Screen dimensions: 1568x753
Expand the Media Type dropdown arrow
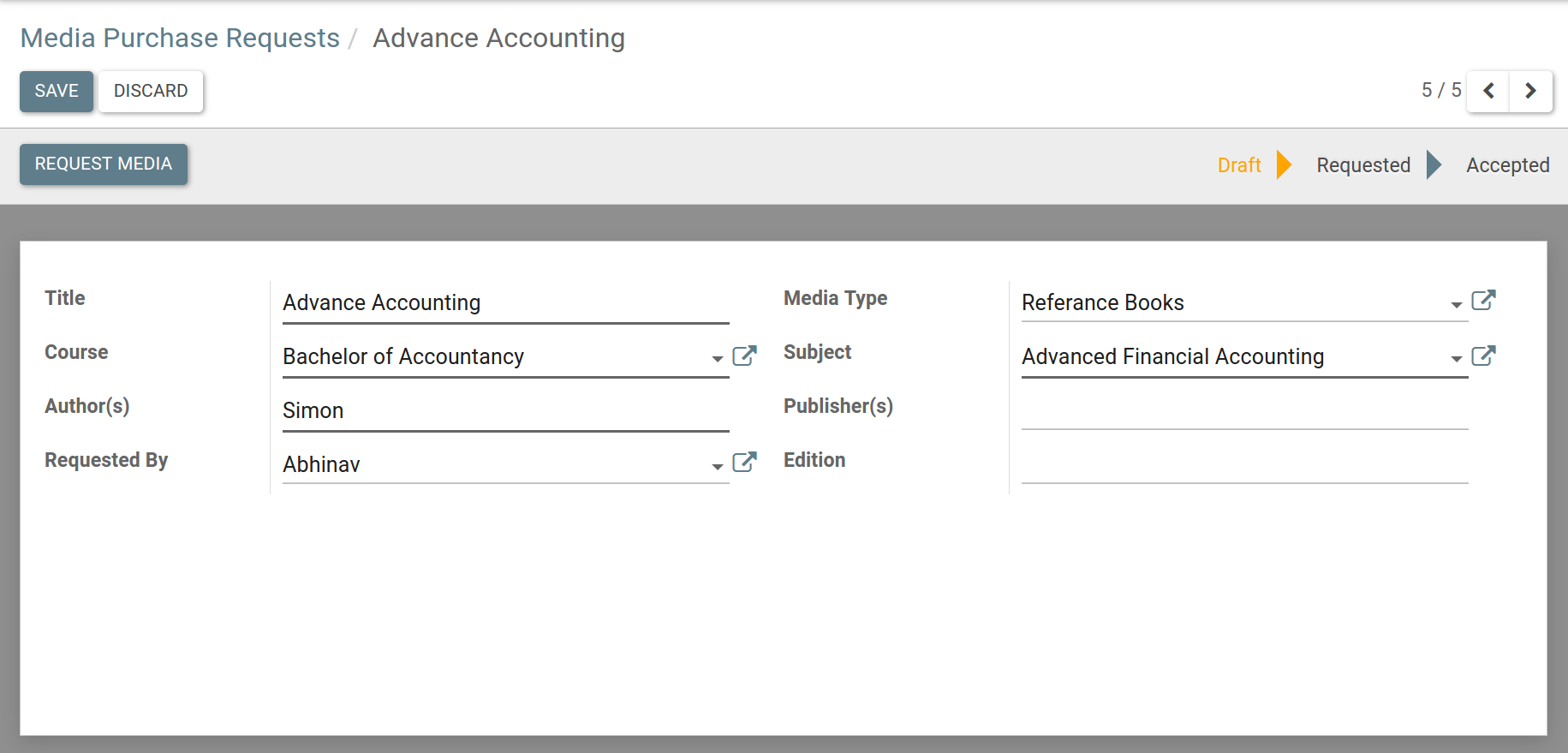1456,305
